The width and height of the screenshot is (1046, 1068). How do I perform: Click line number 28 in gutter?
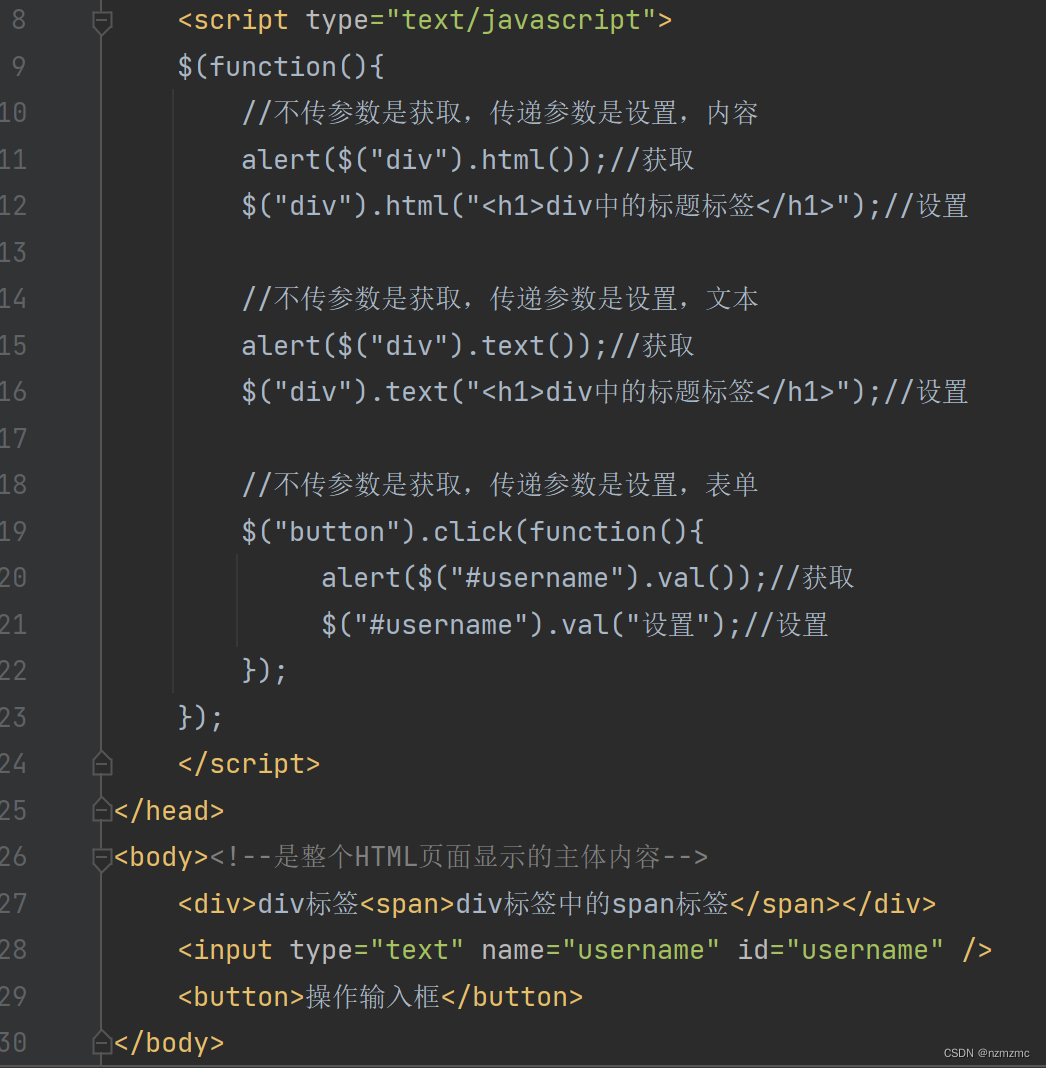click(x=14, y=950)
